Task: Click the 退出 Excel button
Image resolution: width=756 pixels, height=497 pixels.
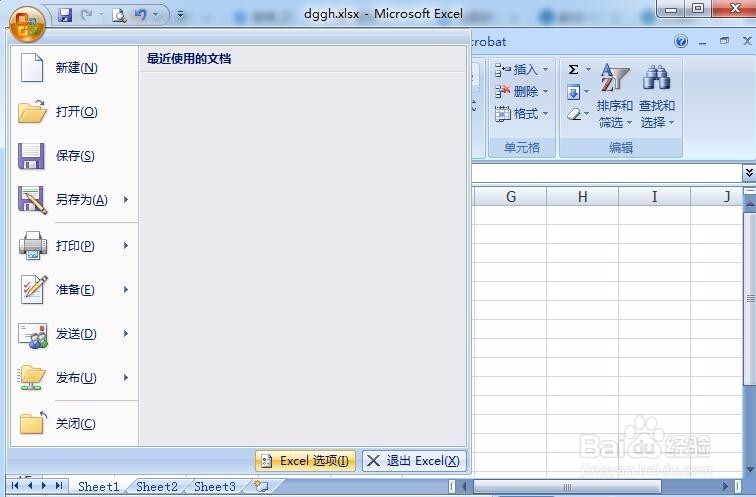Action: click(414, 461)
